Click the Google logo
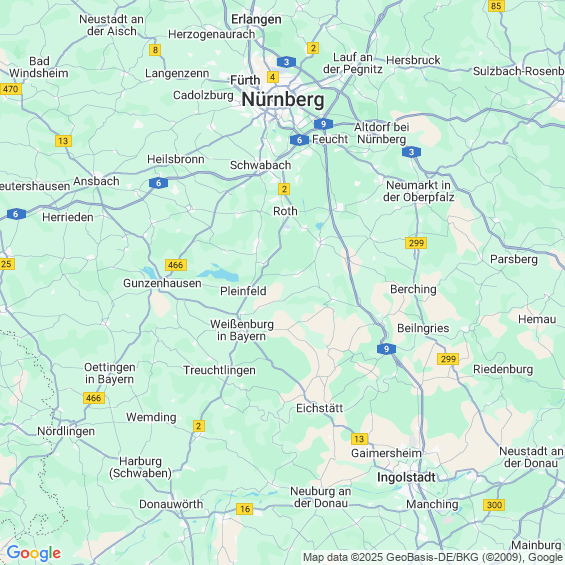 pyautogui.click(x=34, y=553)
